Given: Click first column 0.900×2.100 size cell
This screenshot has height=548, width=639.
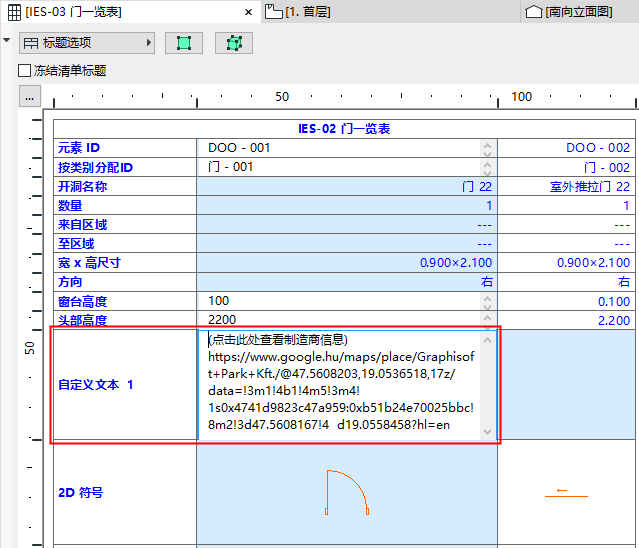Looking at the screenshot, I should [x=347, y=263].
